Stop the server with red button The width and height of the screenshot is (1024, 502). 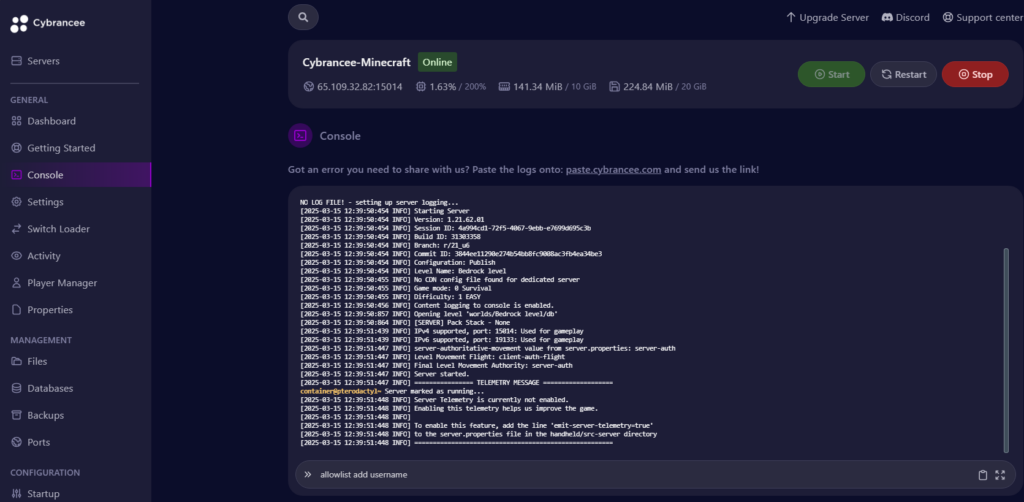tap(975, 74)
